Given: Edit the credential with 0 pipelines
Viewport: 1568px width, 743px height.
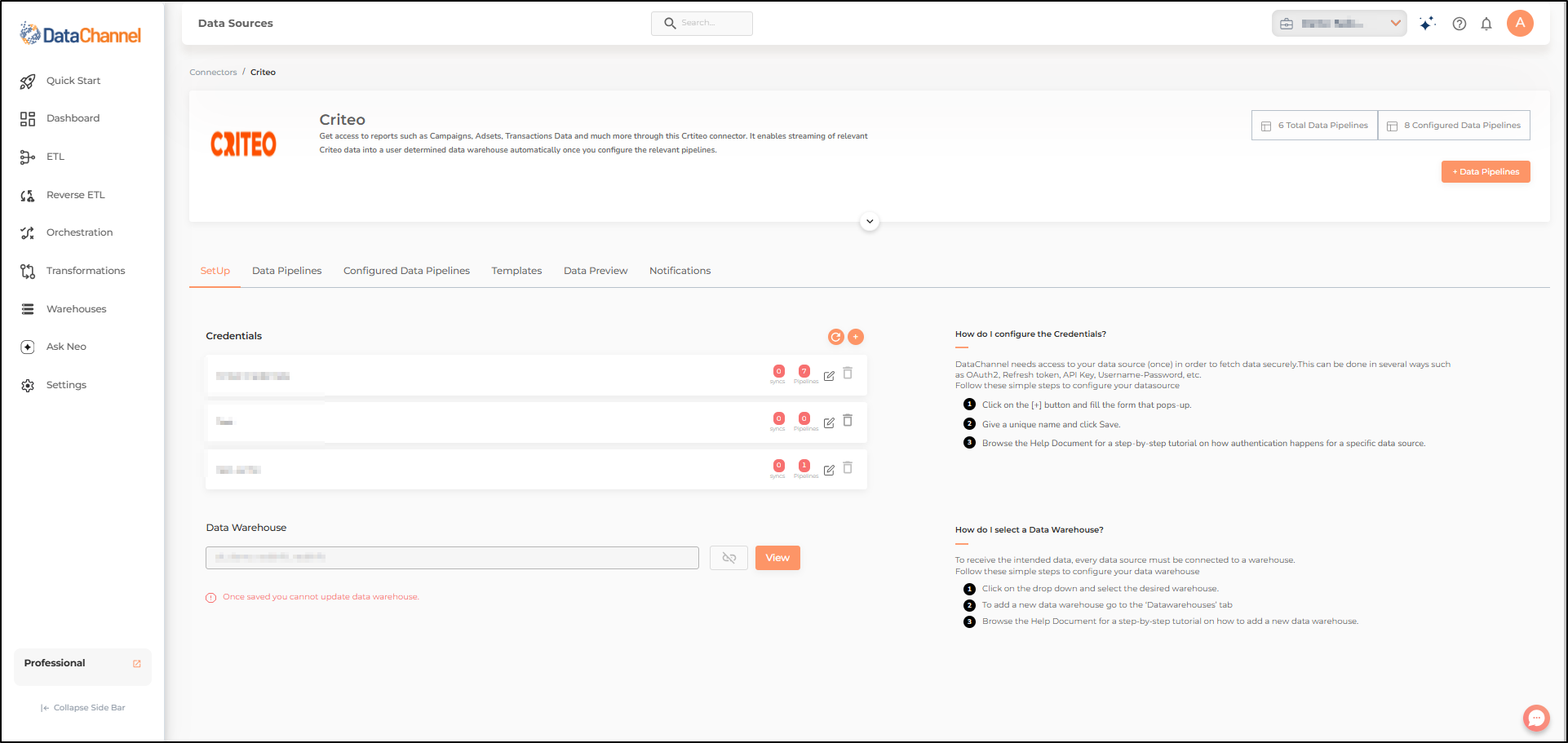Looking at the screenshot, I should click(x=829, y=423).
